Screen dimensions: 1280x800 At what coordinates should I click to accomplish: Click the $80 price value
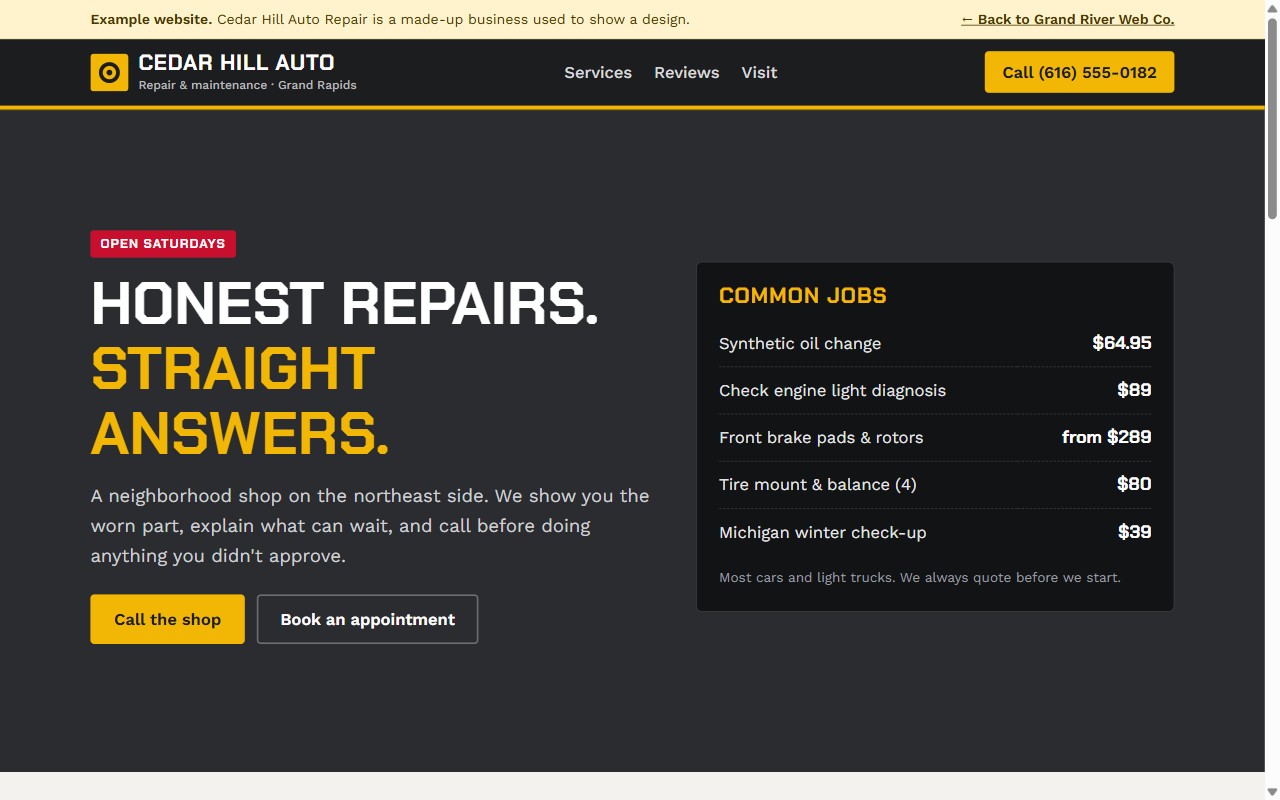tap(1134, 484)
